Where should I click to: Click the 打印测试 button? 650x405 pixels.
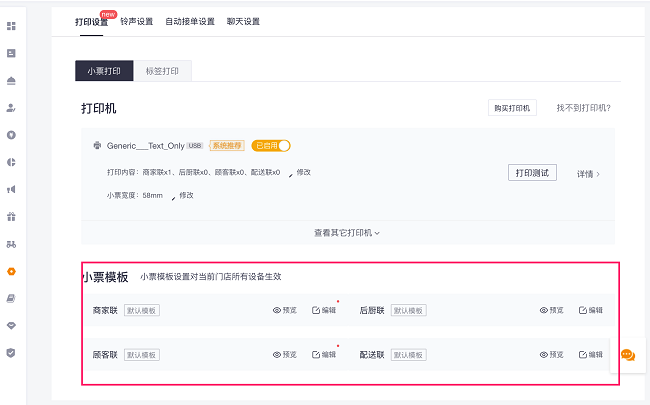tap(532, 173)
